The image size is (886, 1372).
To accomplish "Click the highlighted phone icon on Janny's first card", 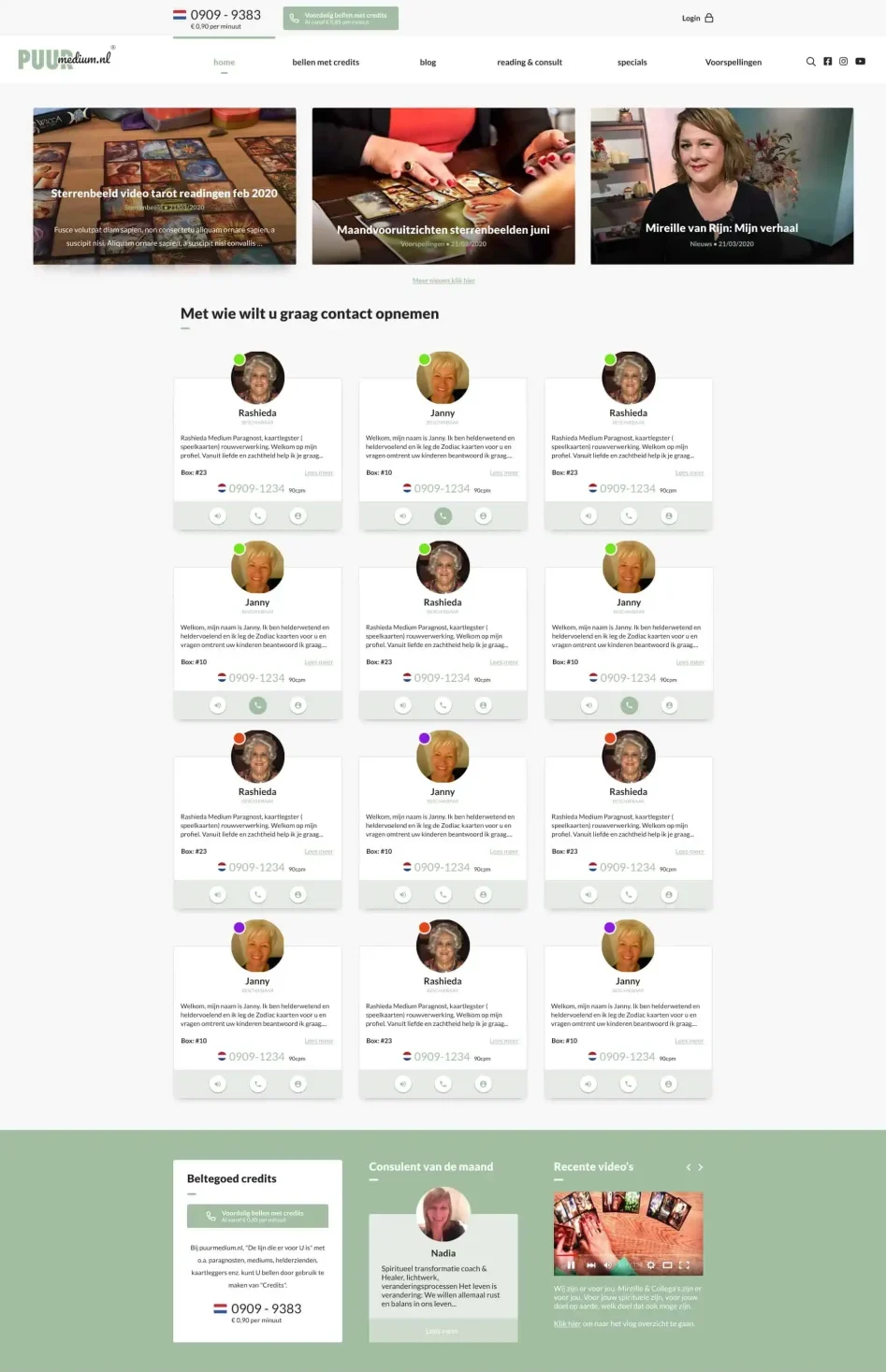I will pos(443,515).
